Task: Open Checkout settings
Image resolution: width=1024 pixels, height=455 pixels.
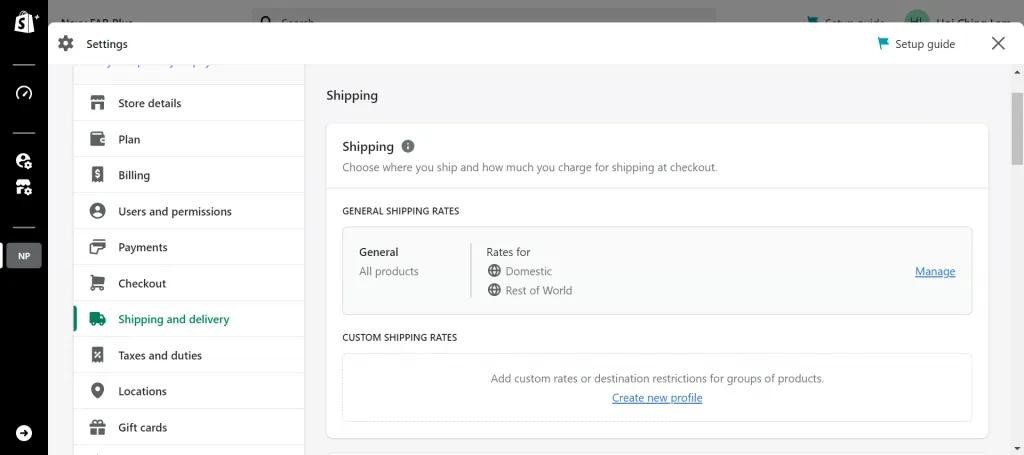Action: [x=189, y=283]
